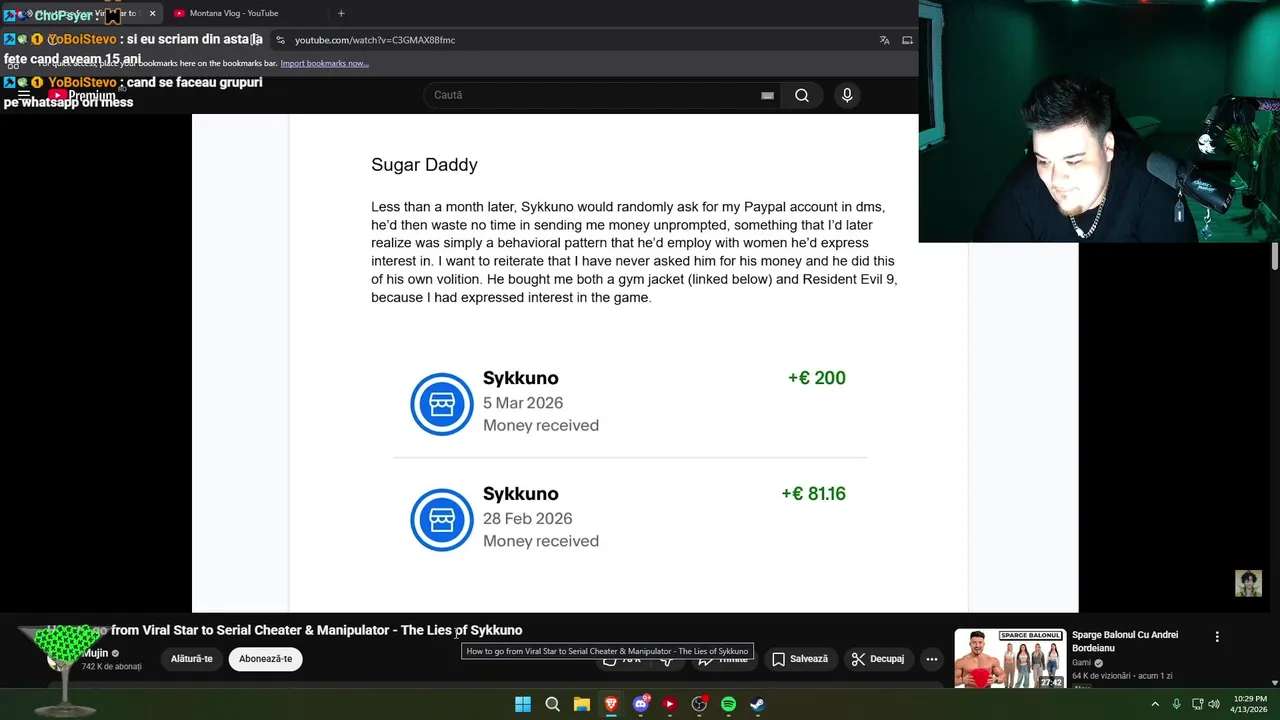The height and width of the screenshot is (720, 1280).
Task: Open Discord from taskbar
Action: tap(641, 704)
